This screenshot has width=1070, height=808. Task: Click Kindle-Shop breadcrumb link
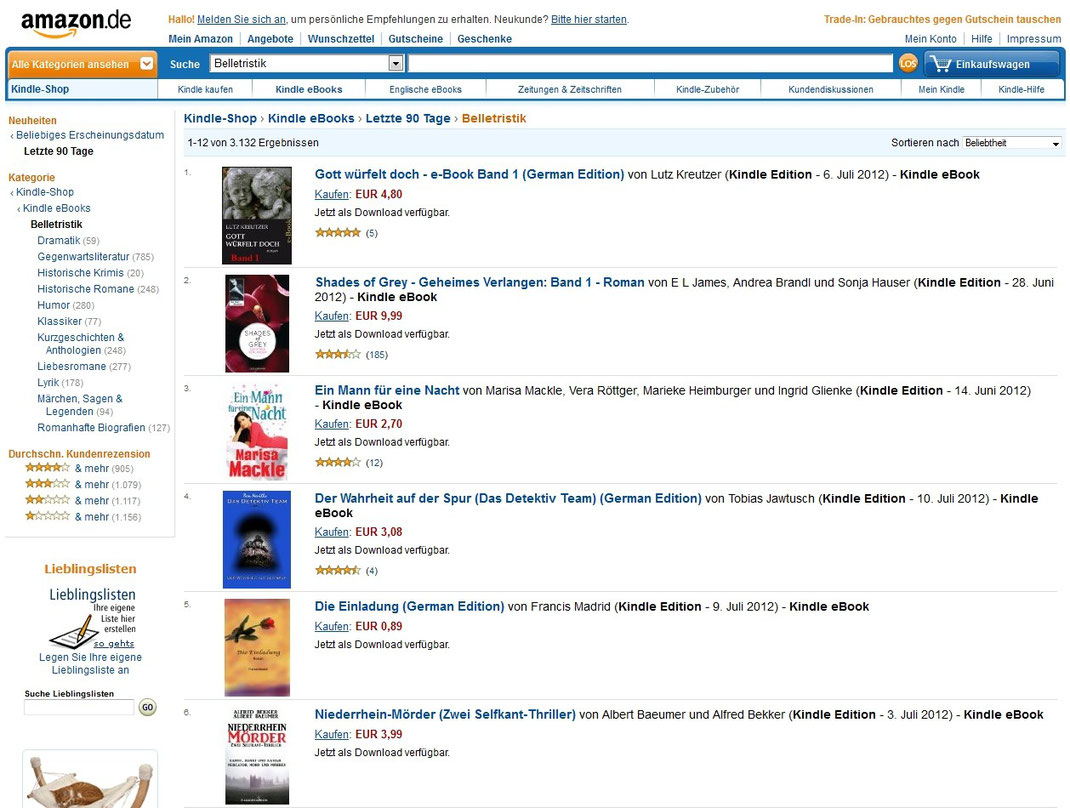(220, 118)
